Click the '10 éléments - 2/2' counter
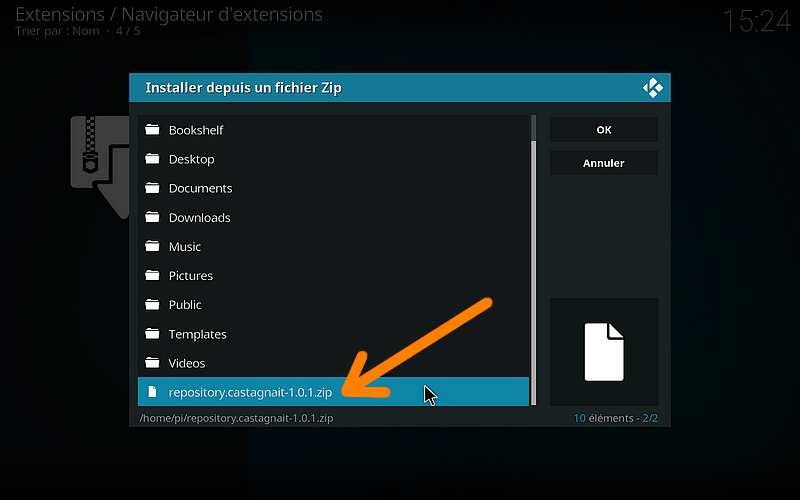This screenshot has width=800, height=500. pyautogui.click(x=616, y=418)
